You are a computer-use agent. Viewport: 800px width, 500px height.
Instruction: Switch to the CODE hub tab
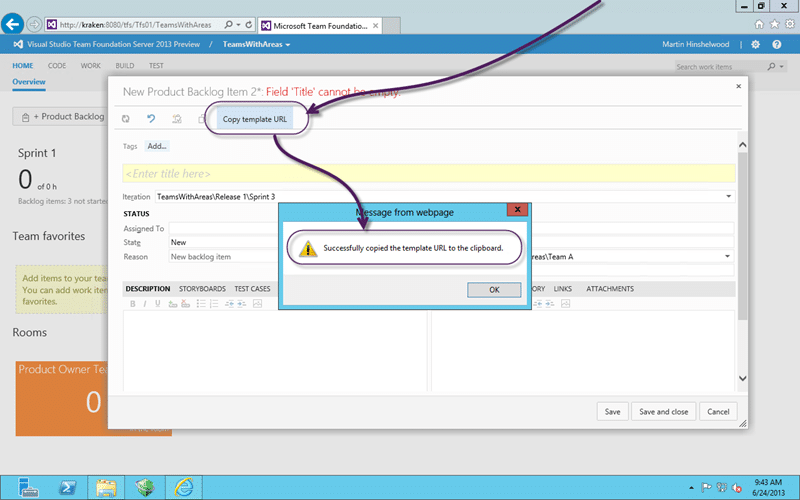pyautogui.click(x=57, y=66)
